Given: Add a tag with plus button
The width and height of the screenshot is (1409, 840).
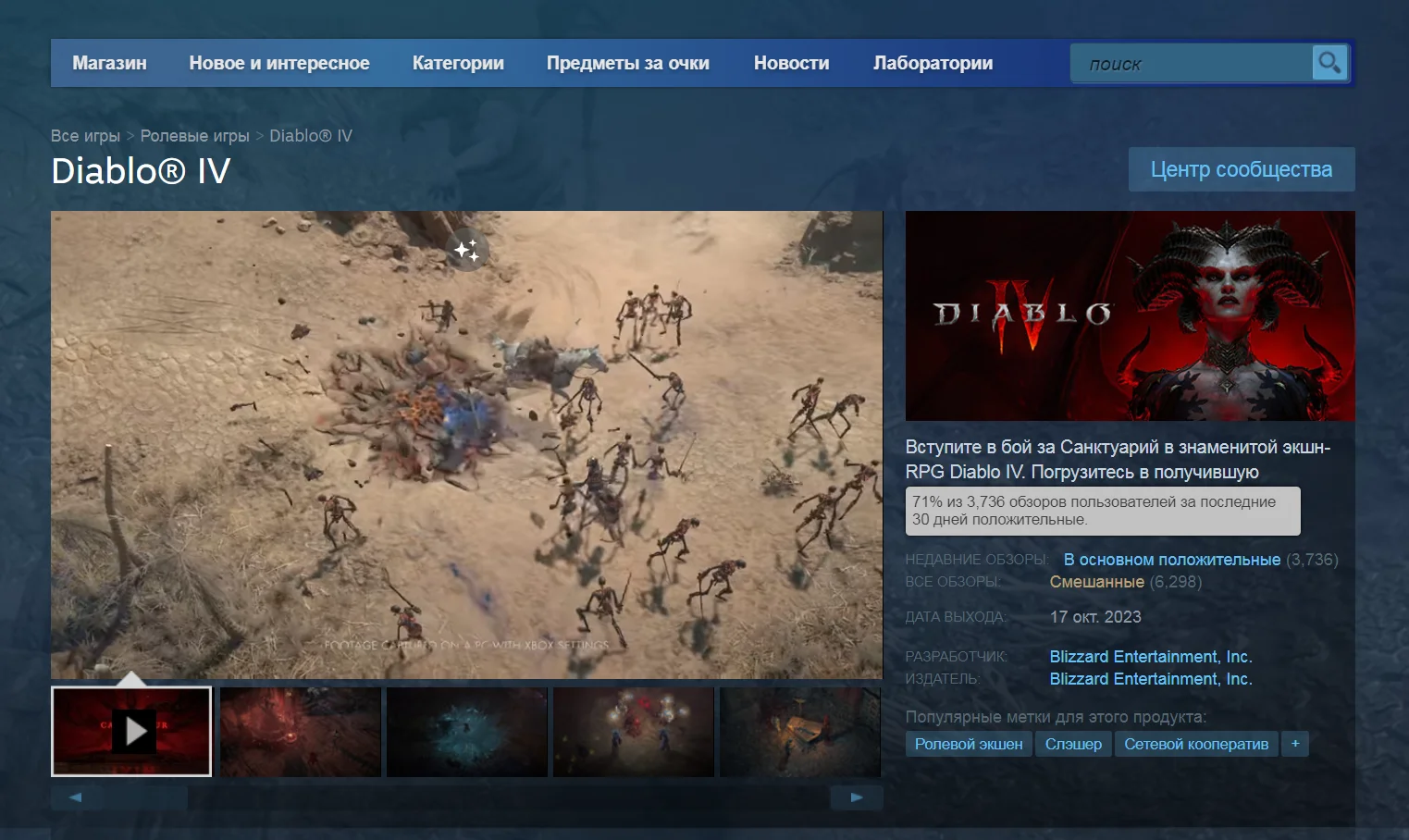Looking at the screenshot, I should [1295, 744].
